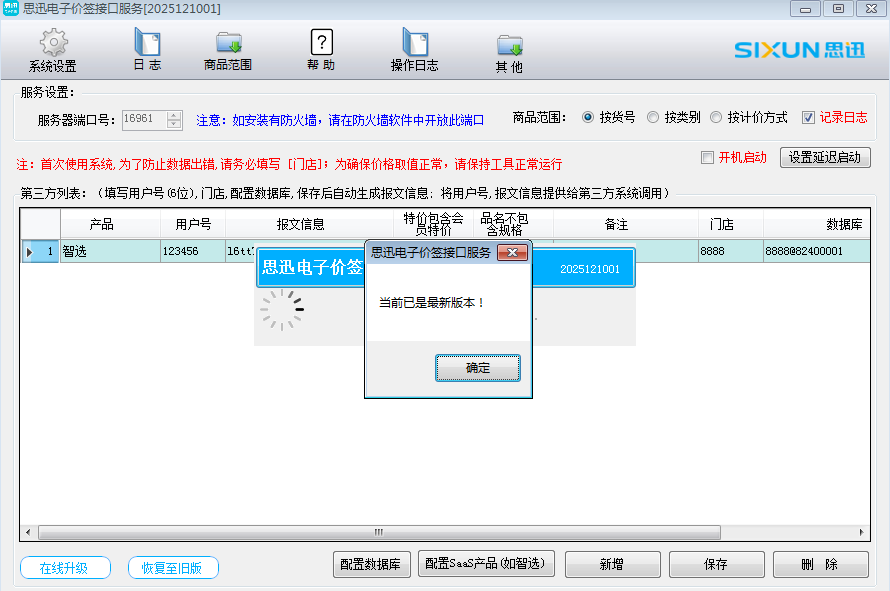
Task: Select the 按货号 radio option
Action: [588, 117]
